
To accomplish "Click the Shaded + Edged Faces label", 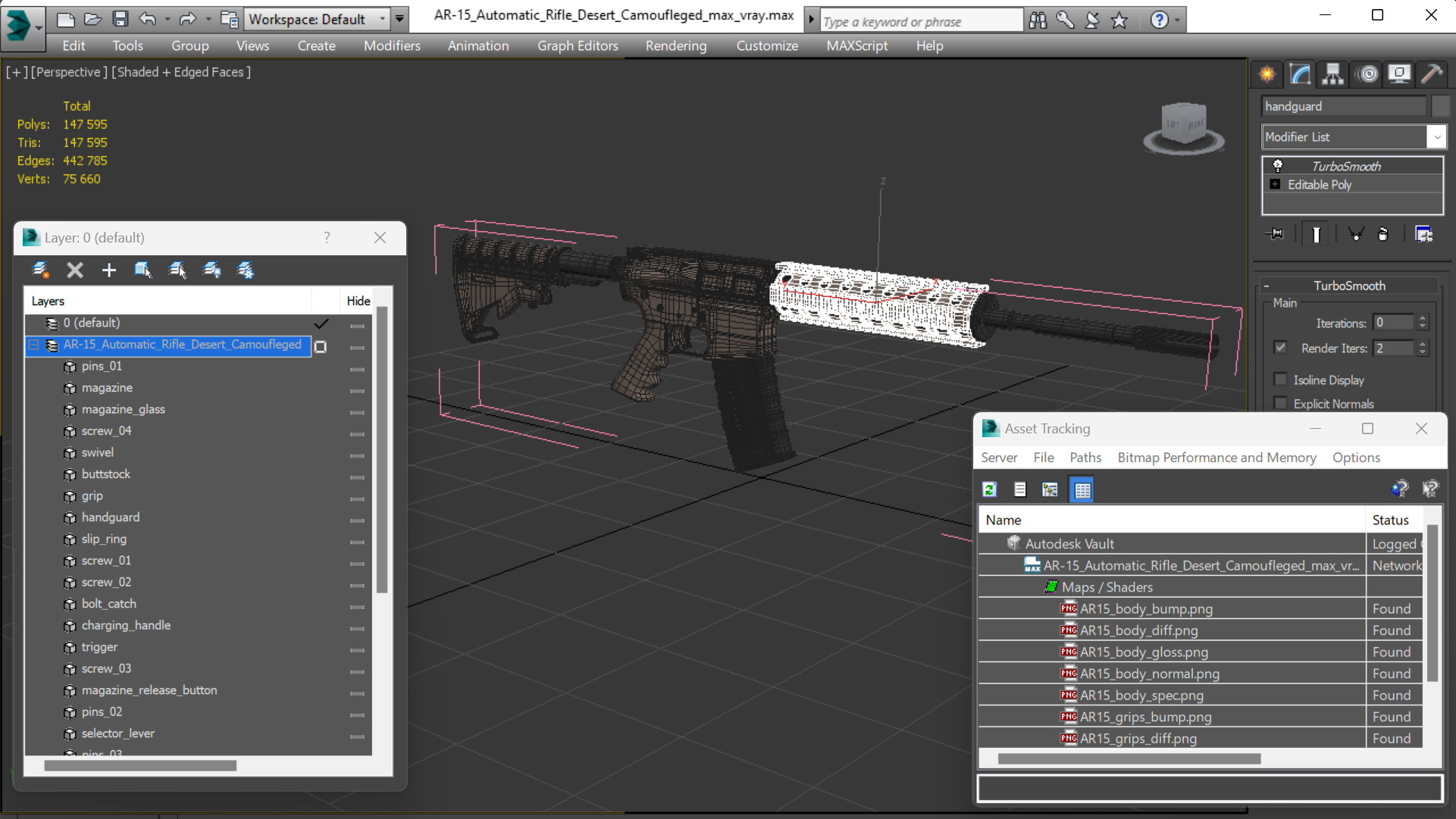I will tap(181, 72).
